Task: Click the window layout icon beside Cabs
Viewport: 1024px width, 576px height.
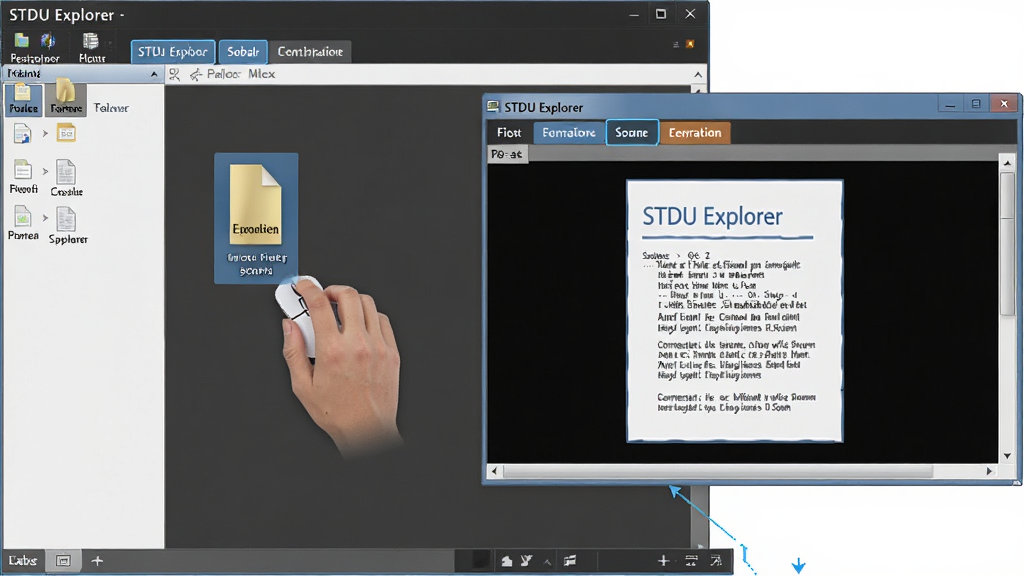Action: [63, 560]
